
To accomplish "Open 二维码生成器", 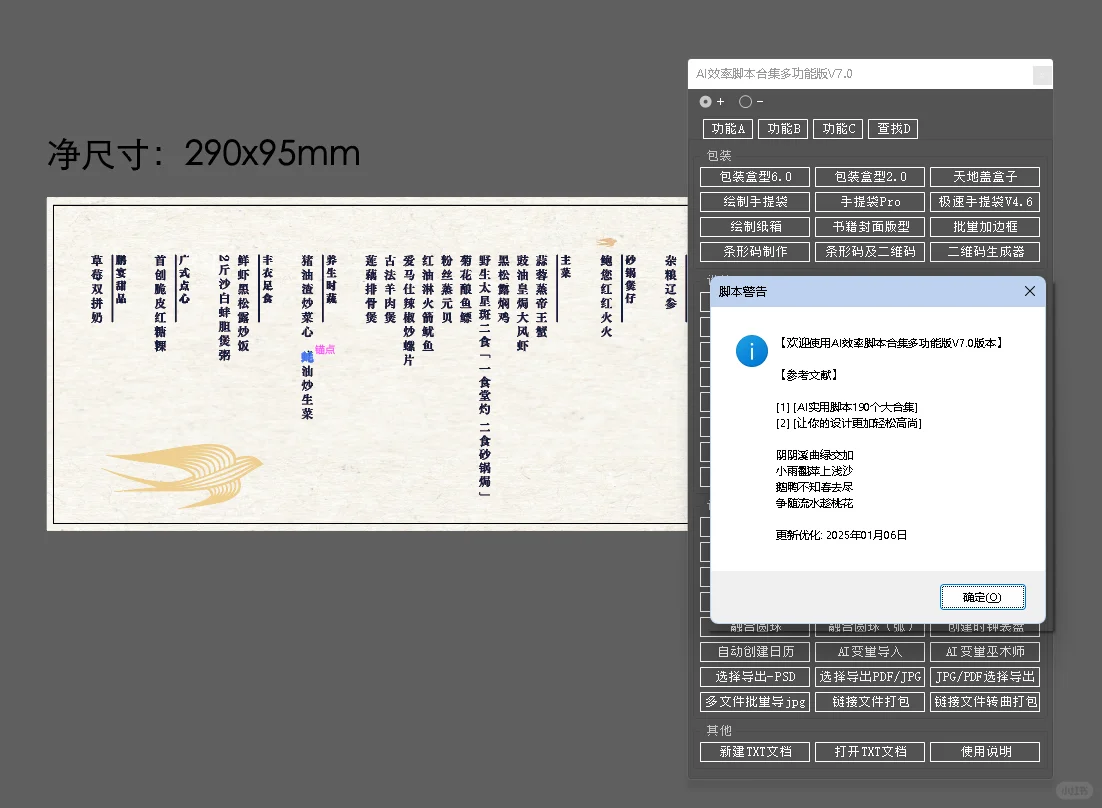I will point(985,251).
